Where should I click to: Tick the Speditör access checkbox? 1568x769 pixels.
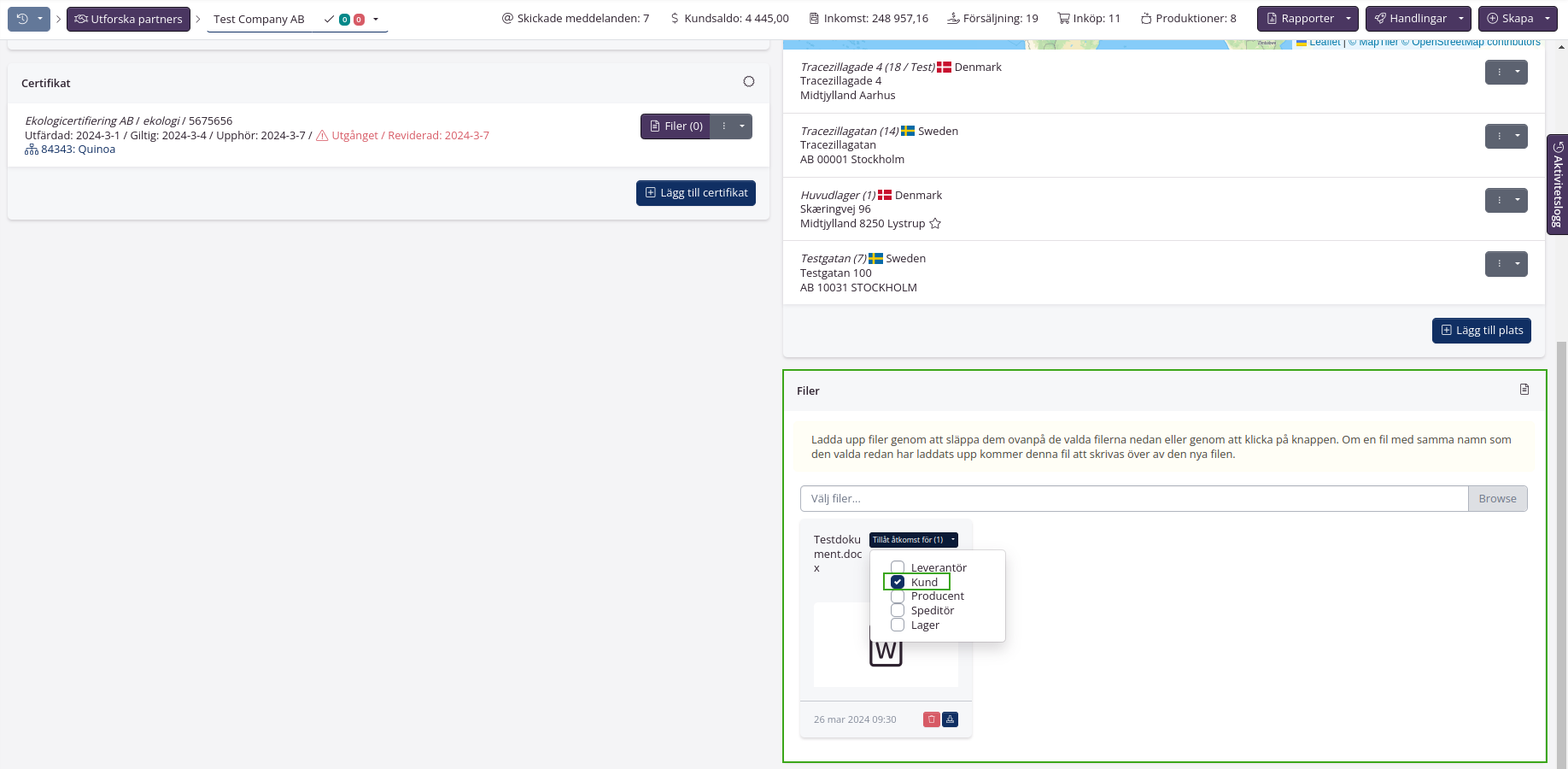coord(898,611)
